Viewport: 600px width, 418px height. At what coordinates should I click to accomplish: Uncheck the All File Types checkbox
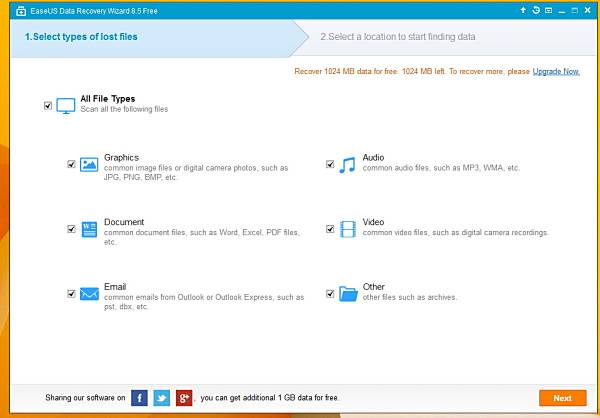point(48,105)
